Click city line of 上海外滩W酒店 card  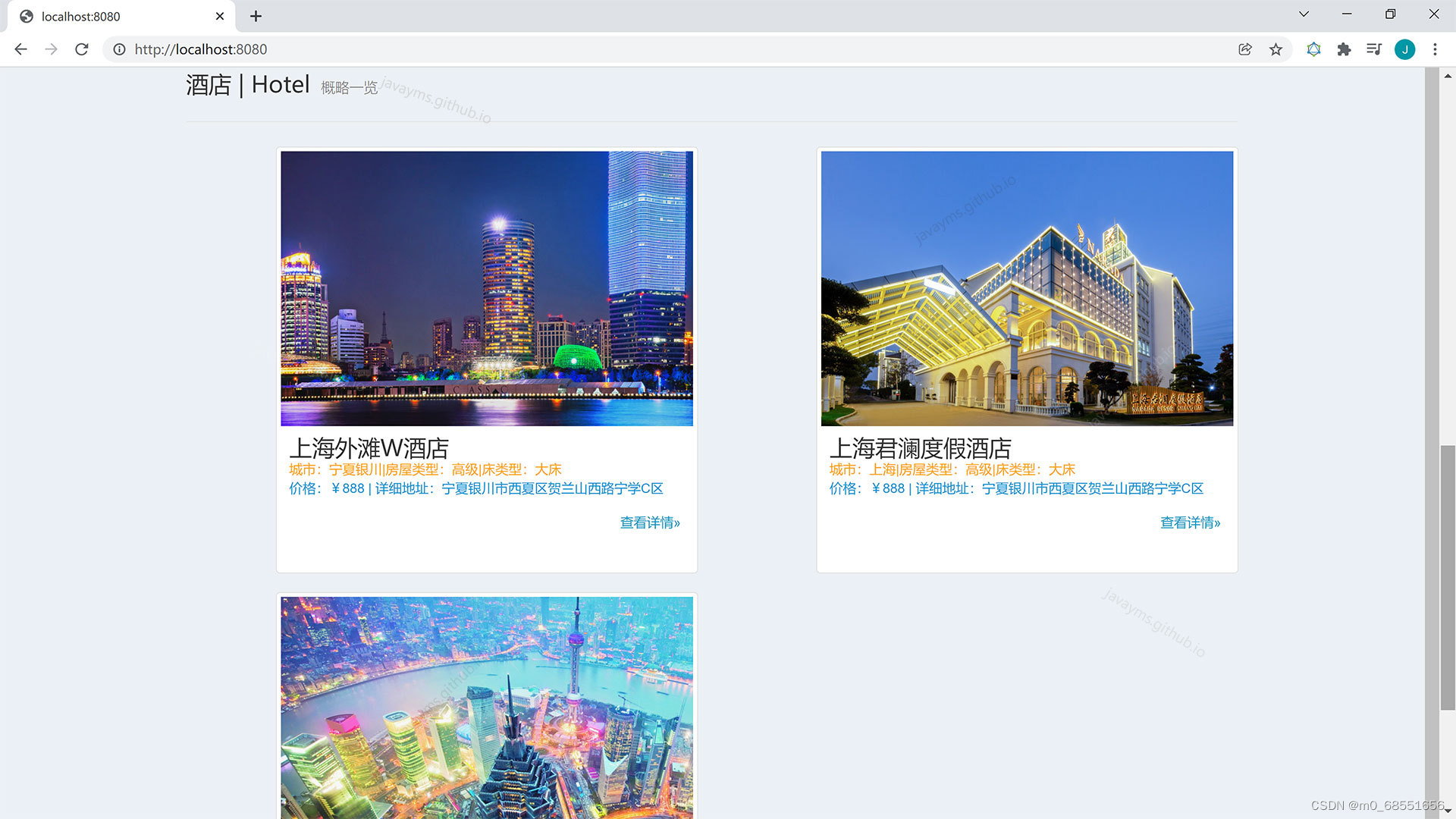pyautogui.click(x=425, y=469)
